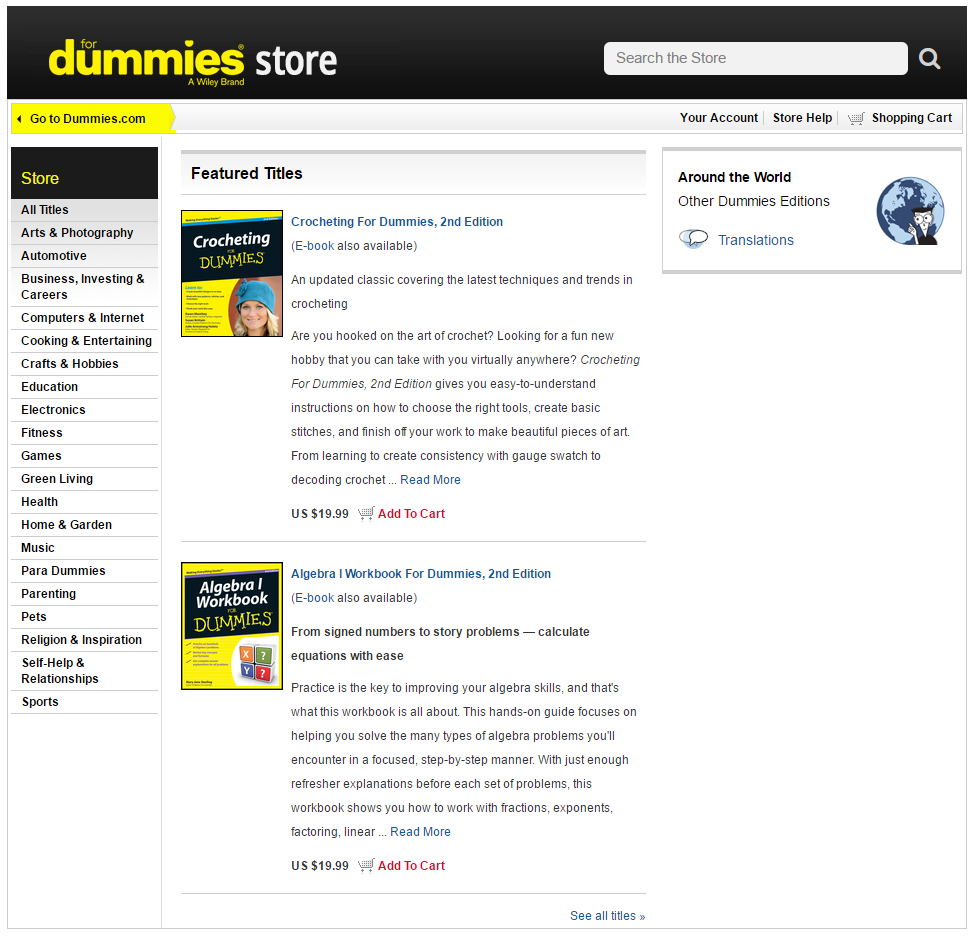The width and height of the screenshot is (975, 941).
Task: Browse the Pets category
Action: (x=85, y=617)
